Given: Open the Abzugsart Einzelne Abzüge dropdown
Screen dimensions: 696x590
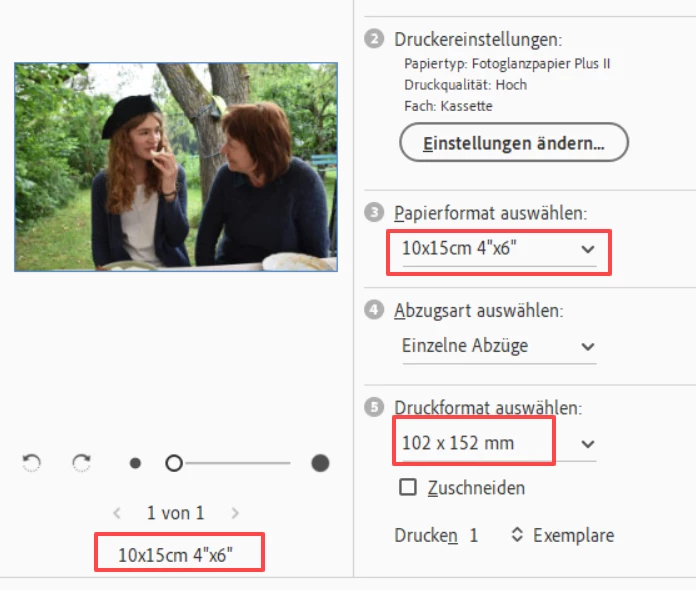Looking at the screenshot, I should pyautogui.click(x=499, y=346).
